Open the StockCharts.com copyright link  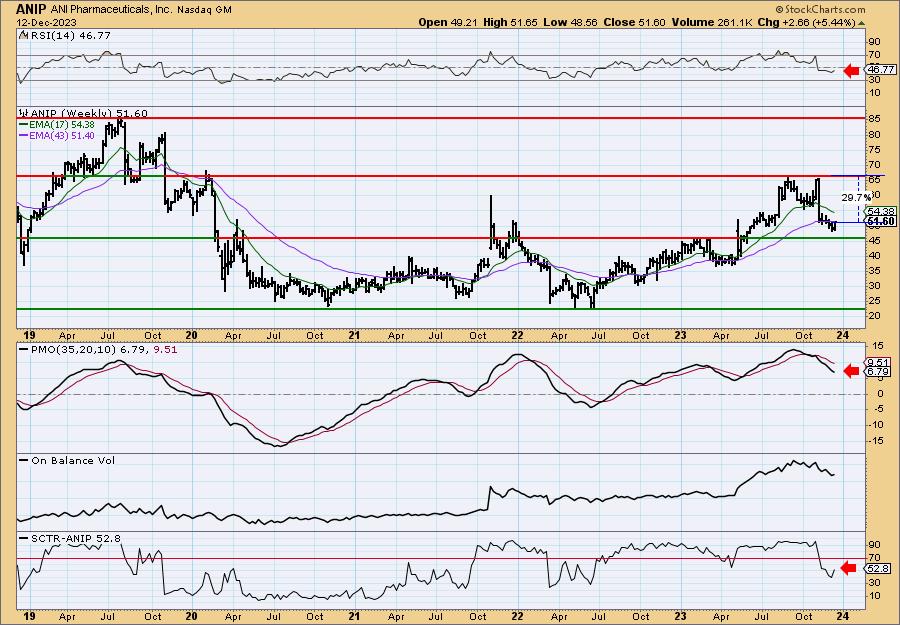(820, 10)
